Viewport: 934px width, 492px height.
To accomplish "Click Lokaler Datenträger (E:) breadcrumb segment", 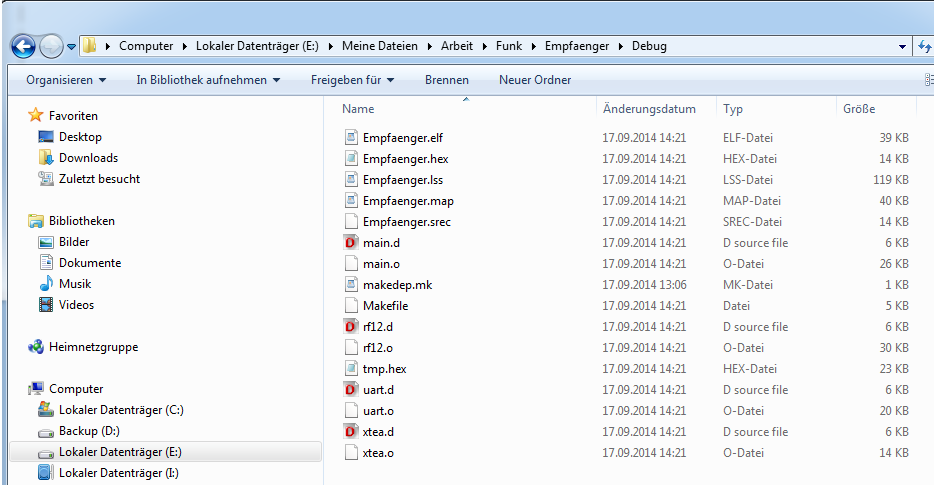I will pyautogui.click(x=257, y=46).
